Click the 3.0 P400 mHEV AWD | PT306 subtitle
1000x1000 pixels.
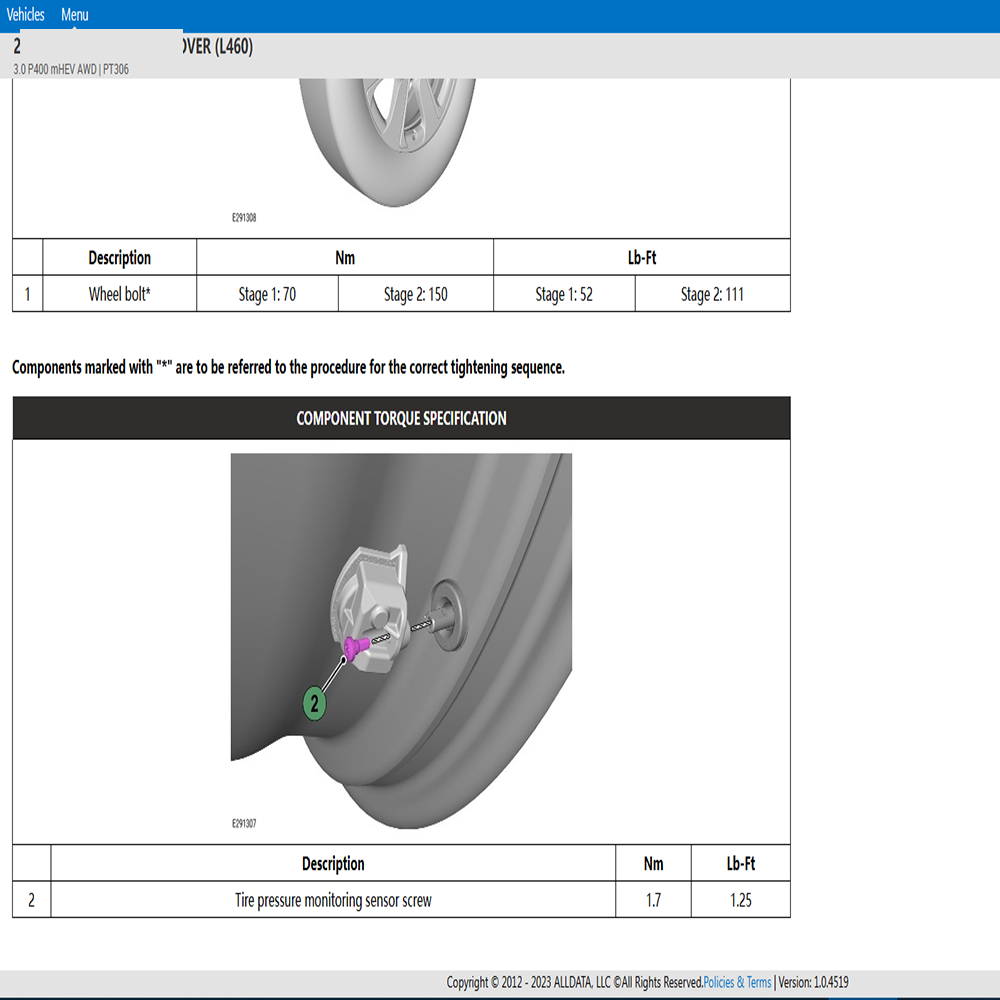coord(71,69)
